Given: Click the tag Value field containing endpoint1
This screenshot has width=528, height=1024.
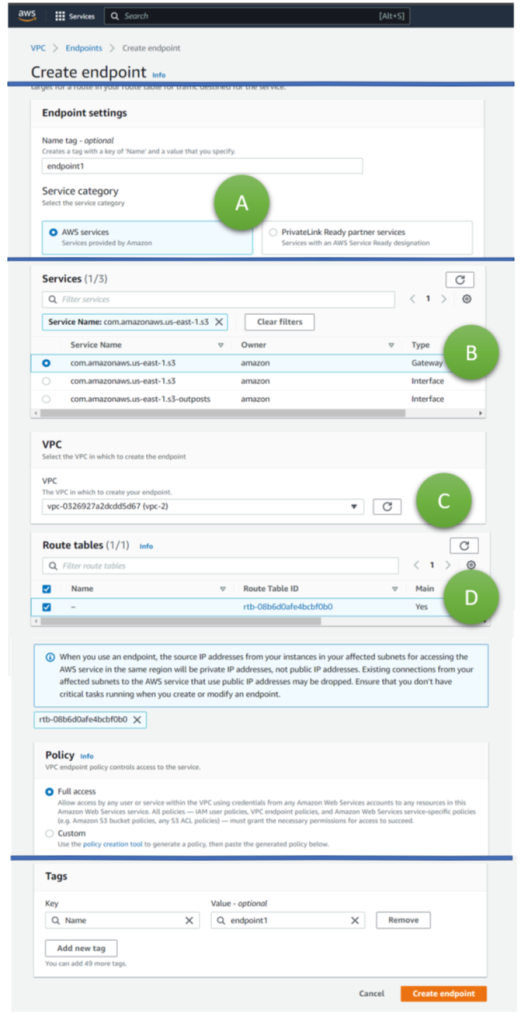Looking at the screenshot, I should [288, 920].
